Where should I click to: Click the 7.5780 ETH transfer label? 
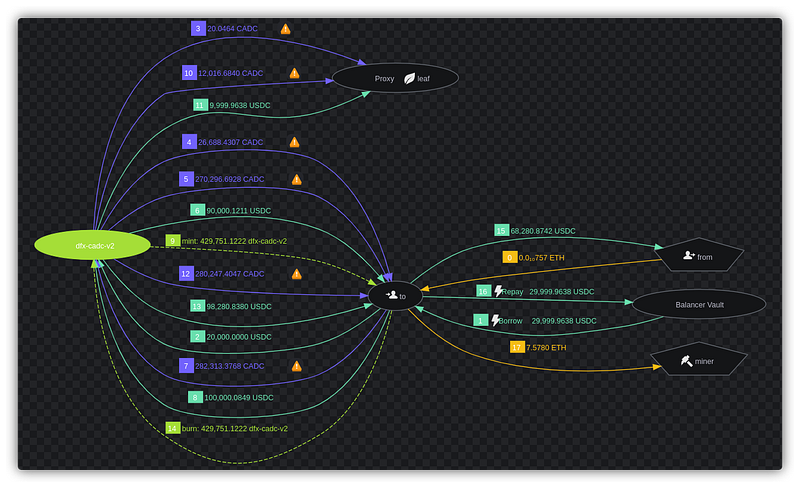pos(546,348)
